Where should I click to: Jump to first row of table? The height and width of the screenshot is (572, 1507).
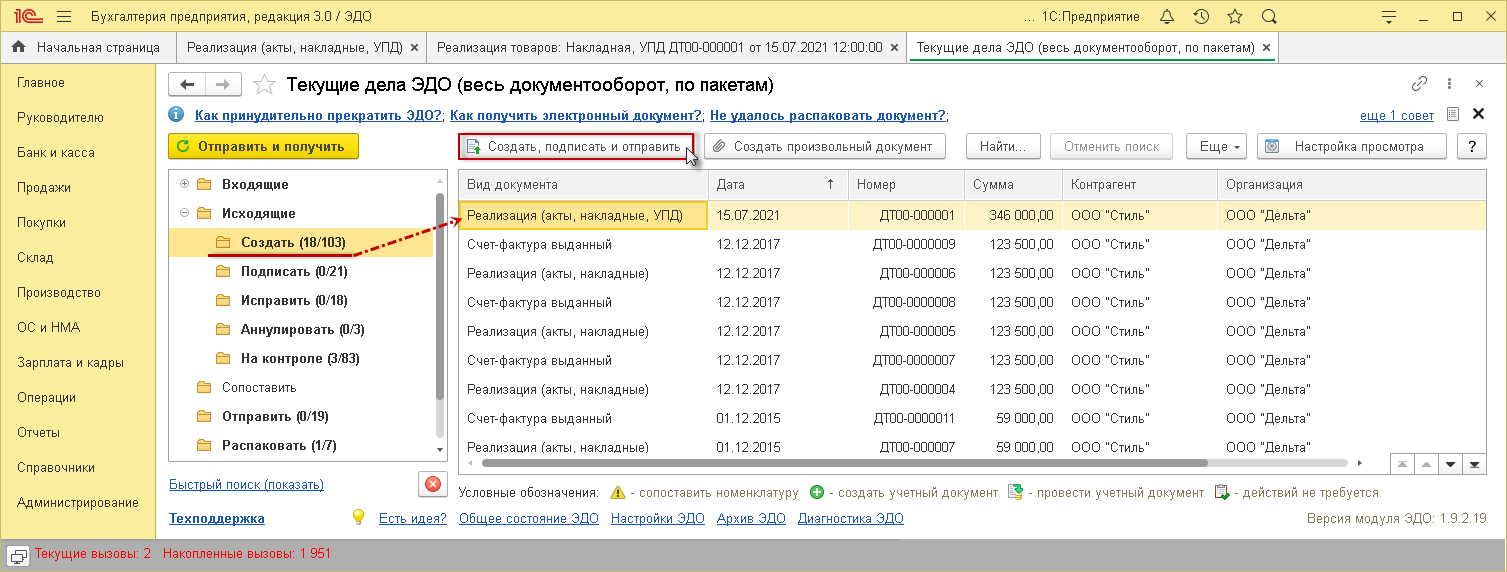tap(1403, 464)
